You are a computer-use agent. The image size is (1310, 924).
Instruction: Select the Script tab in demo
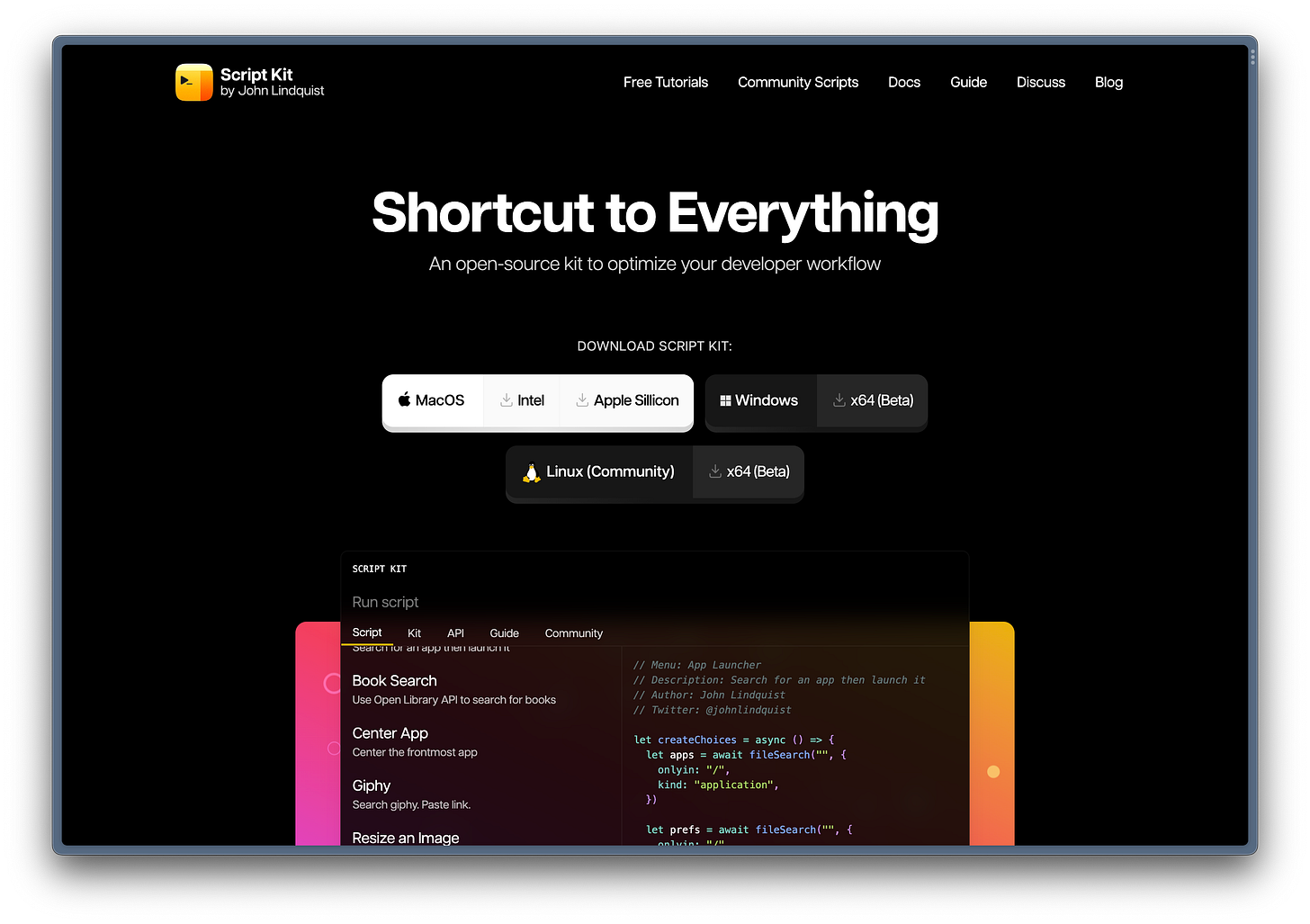(367, 632)
